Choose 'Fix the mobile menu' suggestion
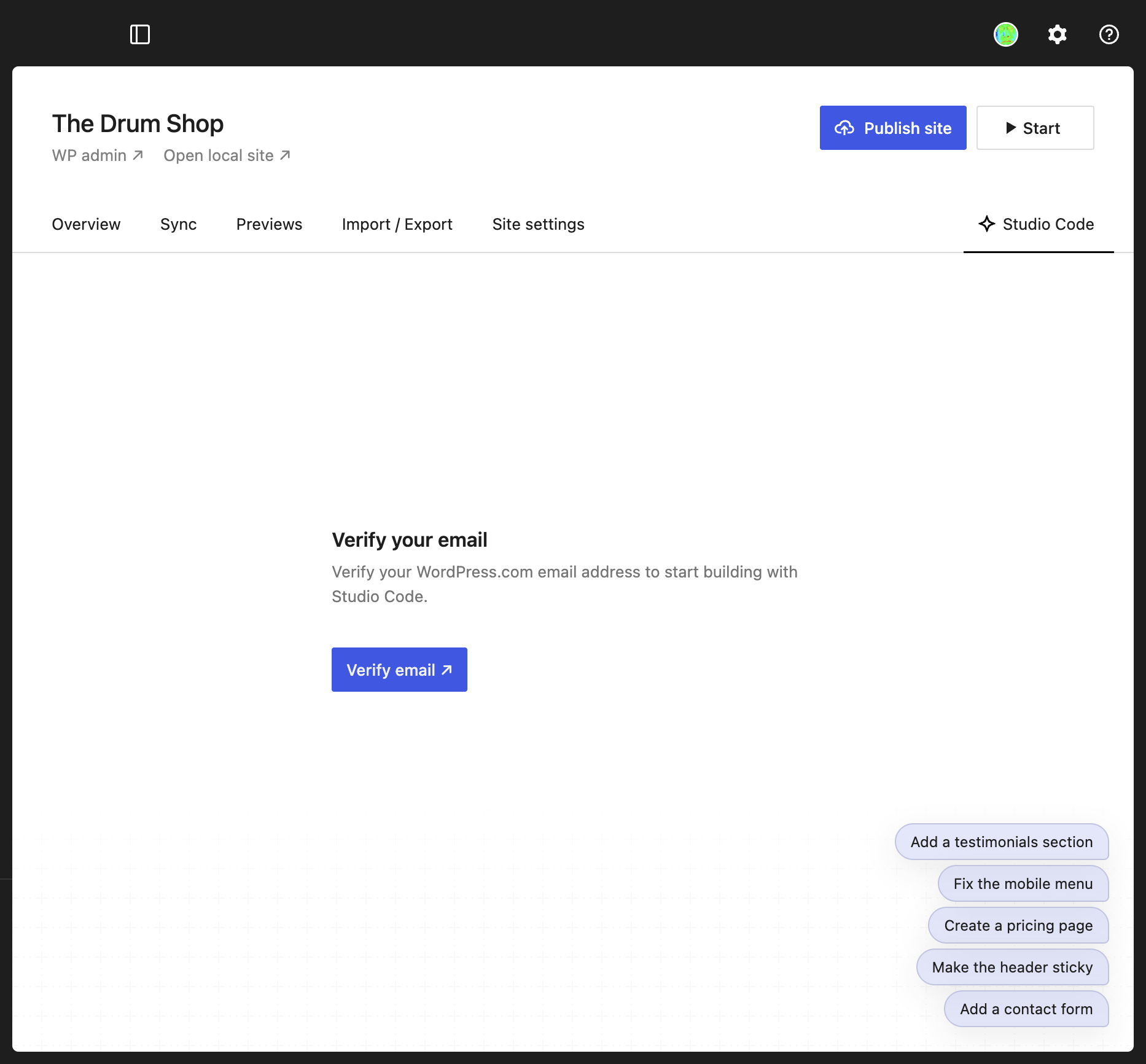The height and width of the screenshot is (1064, 1146). tap(1023, 883)
